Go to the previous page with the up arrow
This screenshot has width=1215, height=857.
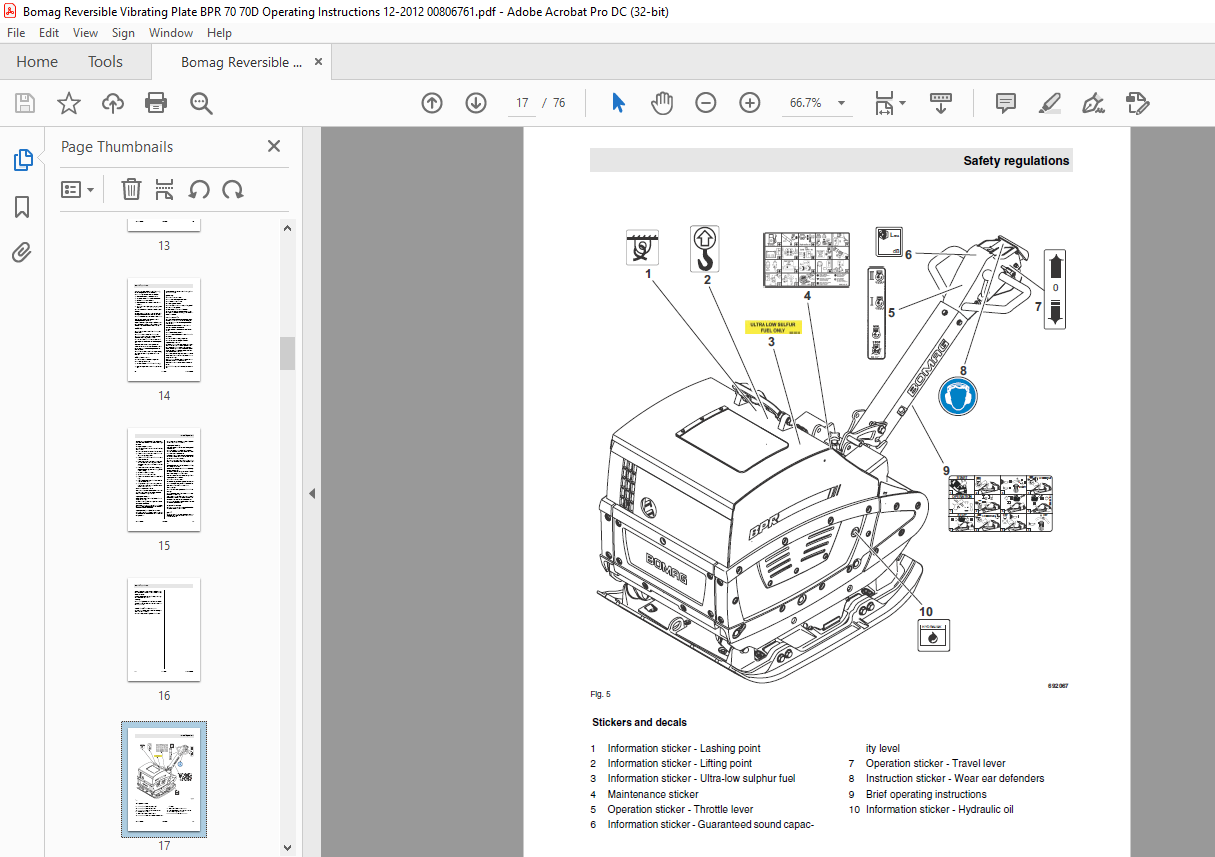(x=432, y=103)
